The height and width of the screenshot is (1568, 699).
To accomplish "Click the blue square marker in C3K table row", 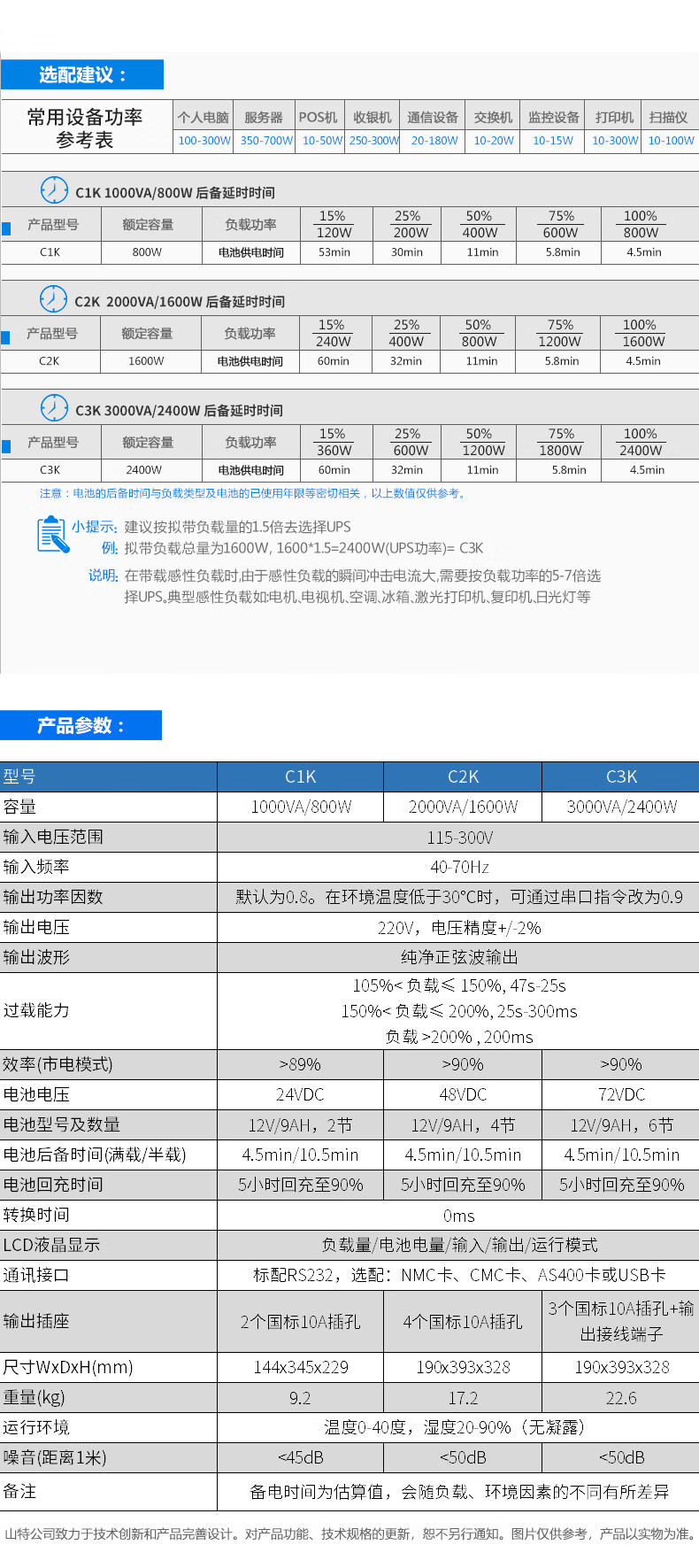I will (6, 446).
